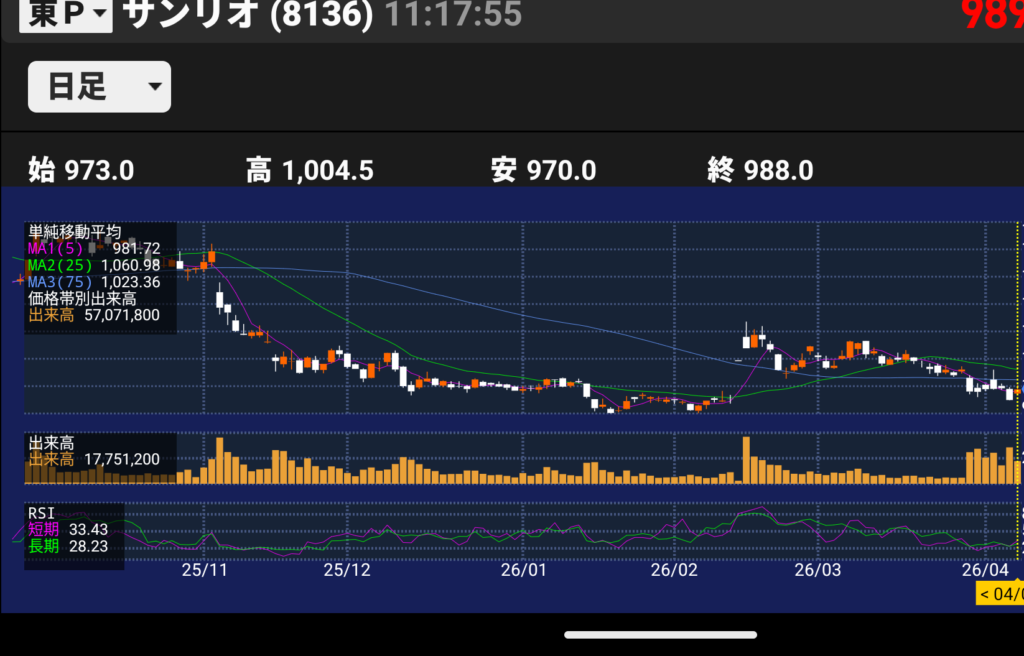The height and width of the screenshot is (656, 1024).
Task: Tap the 出来高 volume panel label
Action: point(50,443)
